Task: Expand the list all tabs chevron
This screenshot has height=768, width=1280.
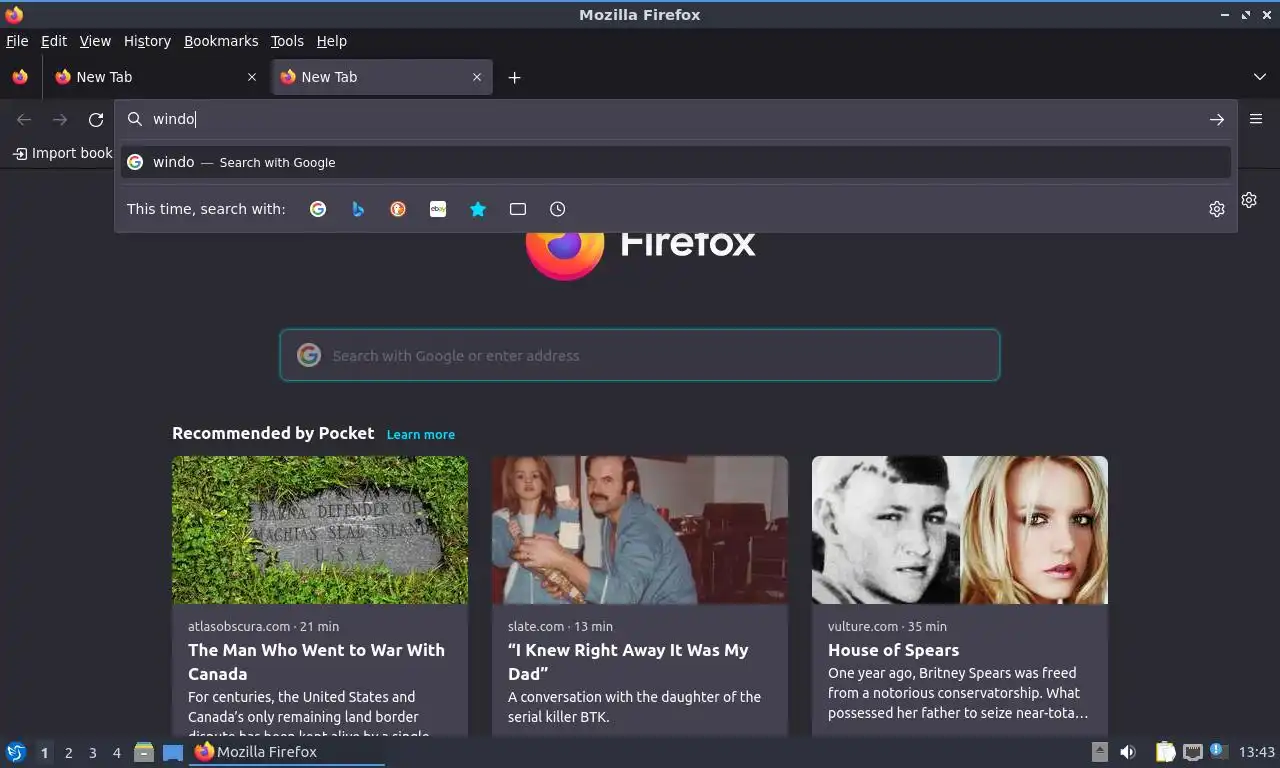Action: click(1260, 77)
